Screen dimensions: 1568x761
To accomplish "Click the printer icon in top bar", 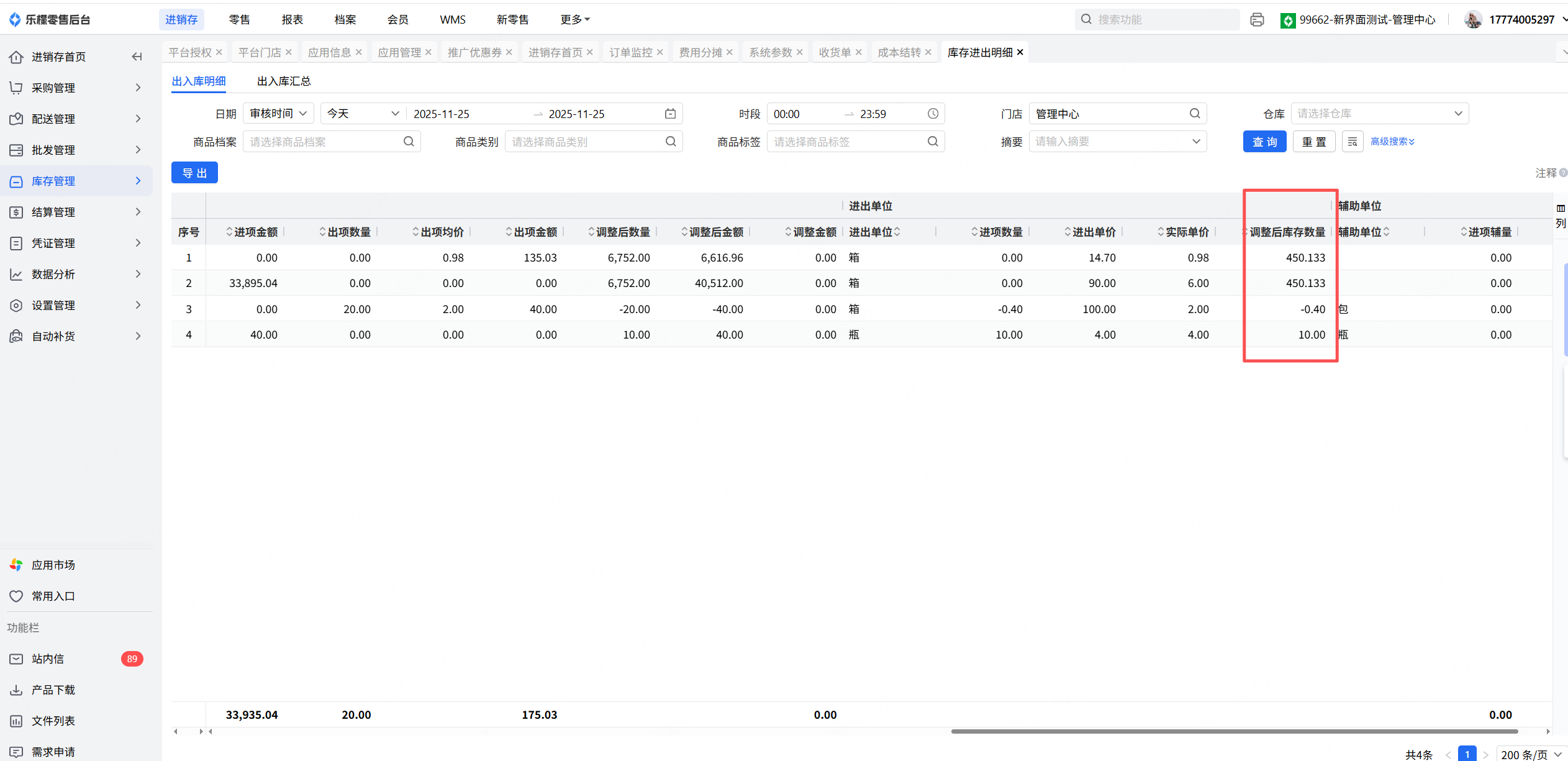I will (1257, 20).
